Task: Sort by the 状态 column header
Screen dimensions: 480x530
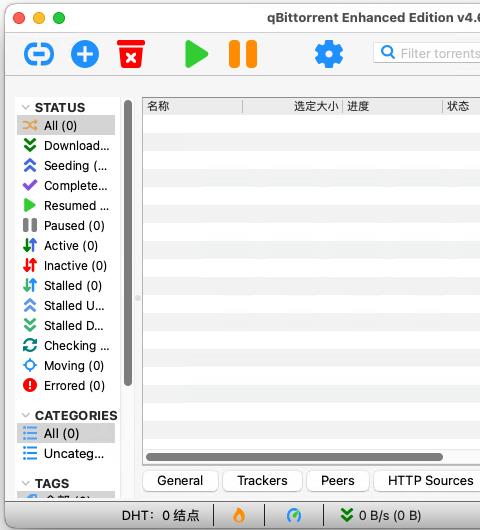Action: 461,106
